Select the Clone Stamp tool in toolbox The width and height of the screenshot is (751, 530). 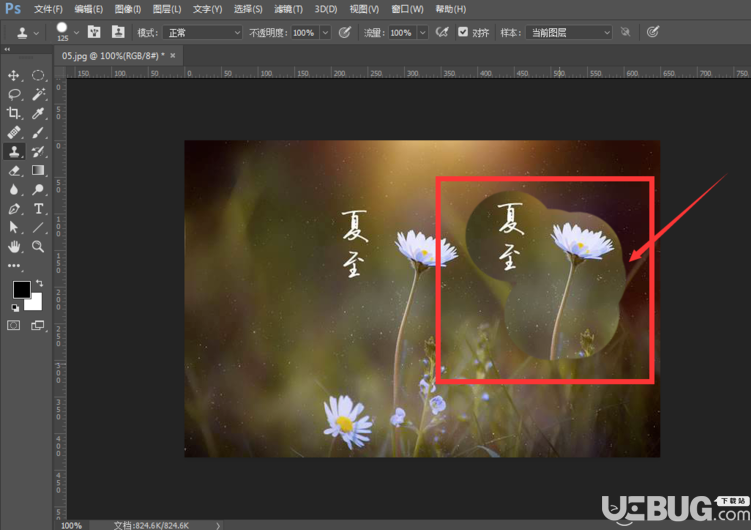pos(14,151)
